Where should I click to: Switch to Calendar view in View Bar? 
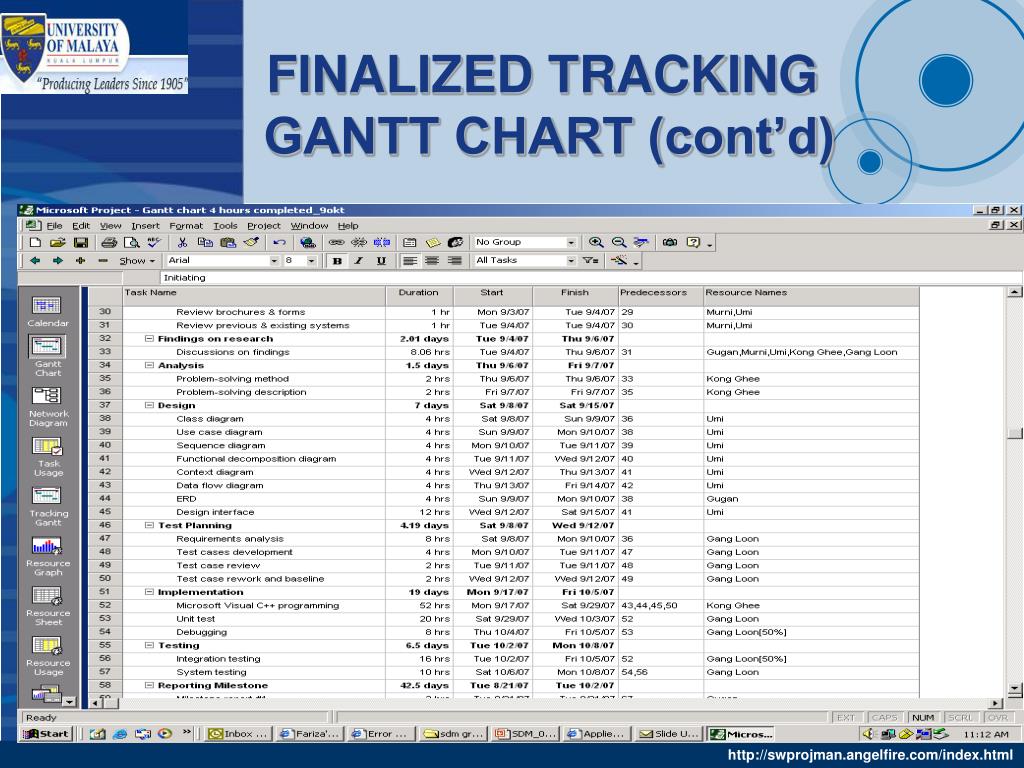[47, 312]
